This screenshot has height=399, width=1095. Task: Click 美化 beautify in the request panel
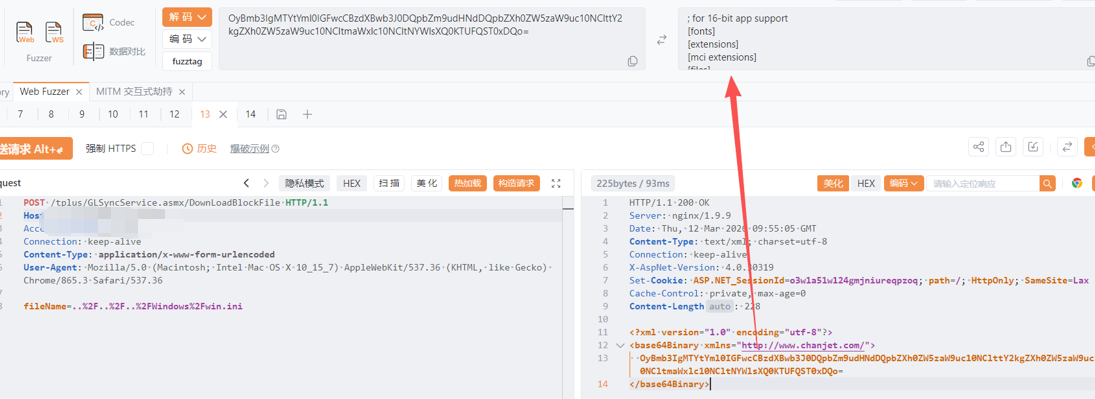tap(426, 183)
